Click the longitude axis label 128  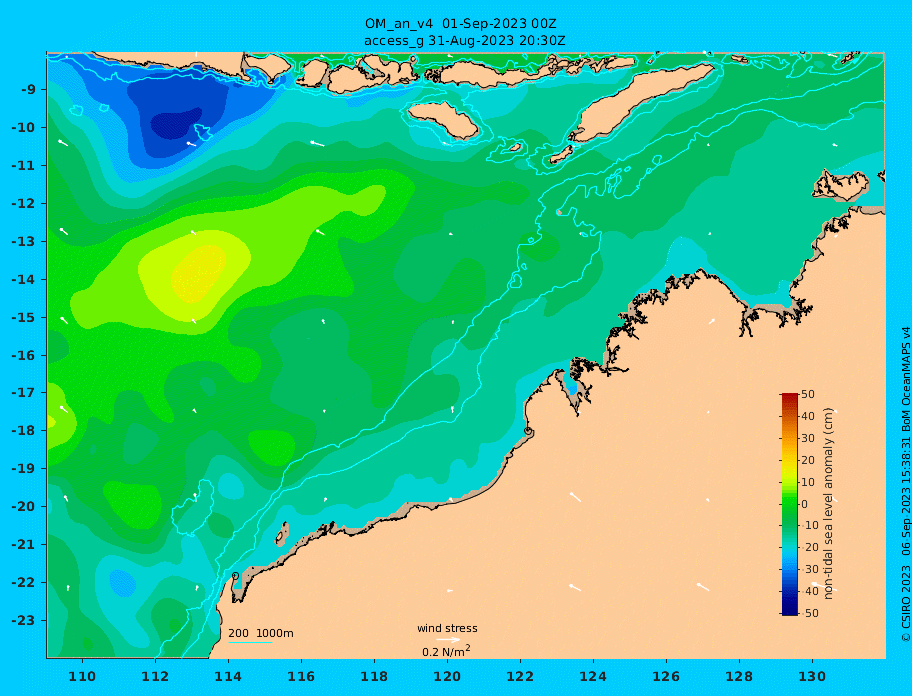(739, 677)
